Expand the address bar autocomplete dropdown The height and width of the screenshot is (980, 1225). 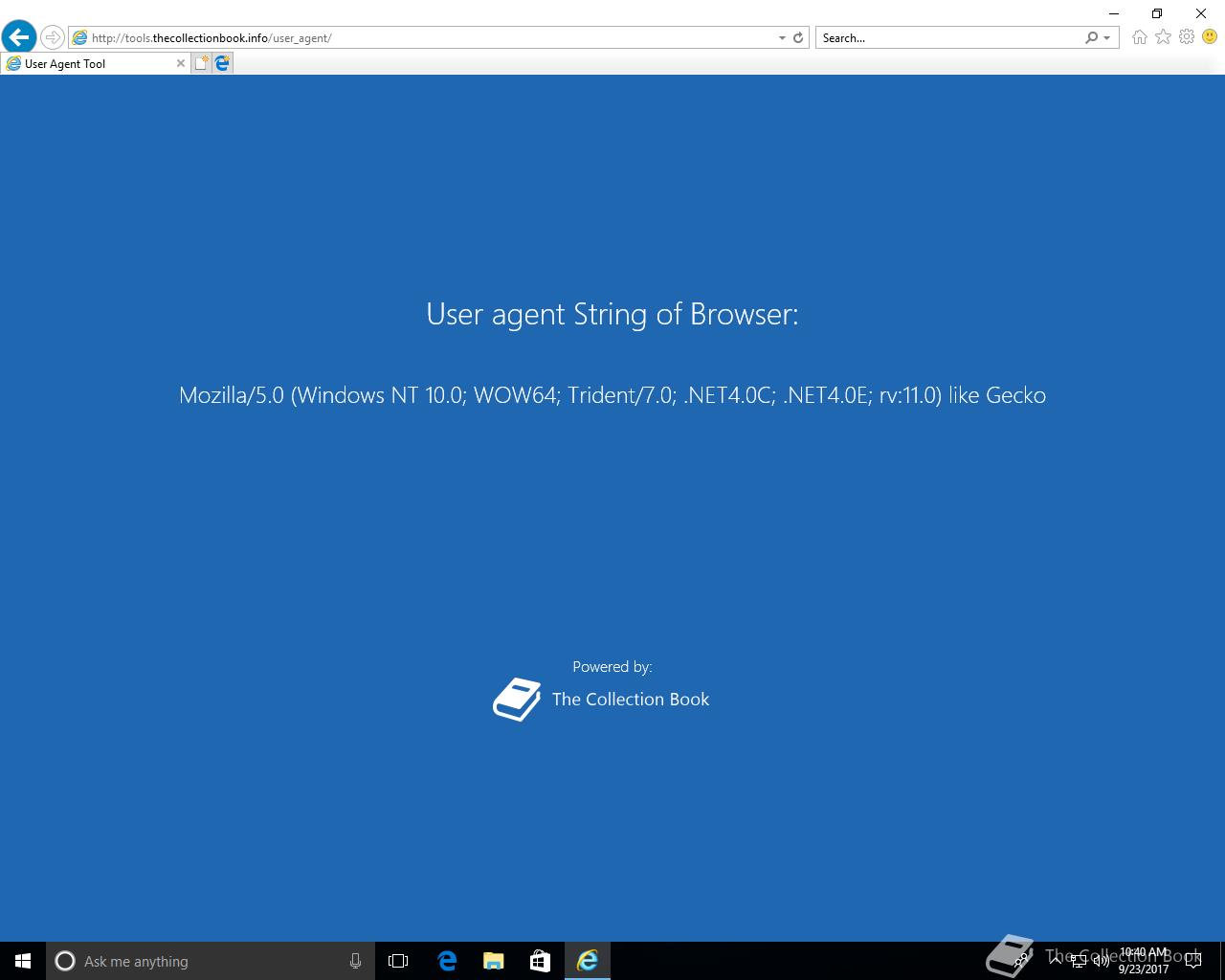coord(782,37)
